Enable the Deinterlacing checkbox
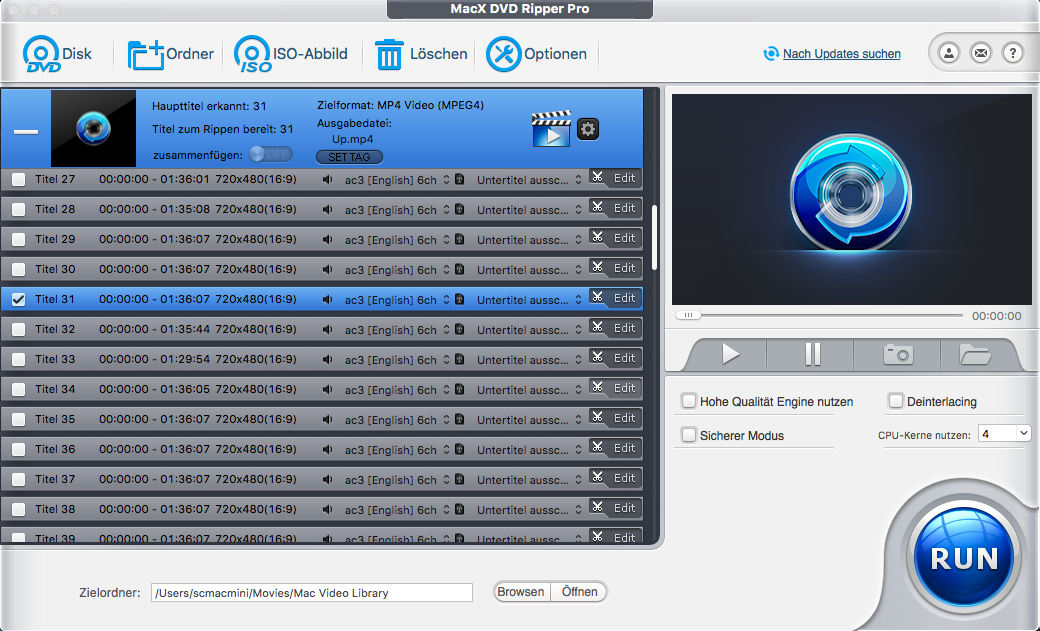Image resolution: width=1040 pixels, height=631 pixels. tap(896, 401)
